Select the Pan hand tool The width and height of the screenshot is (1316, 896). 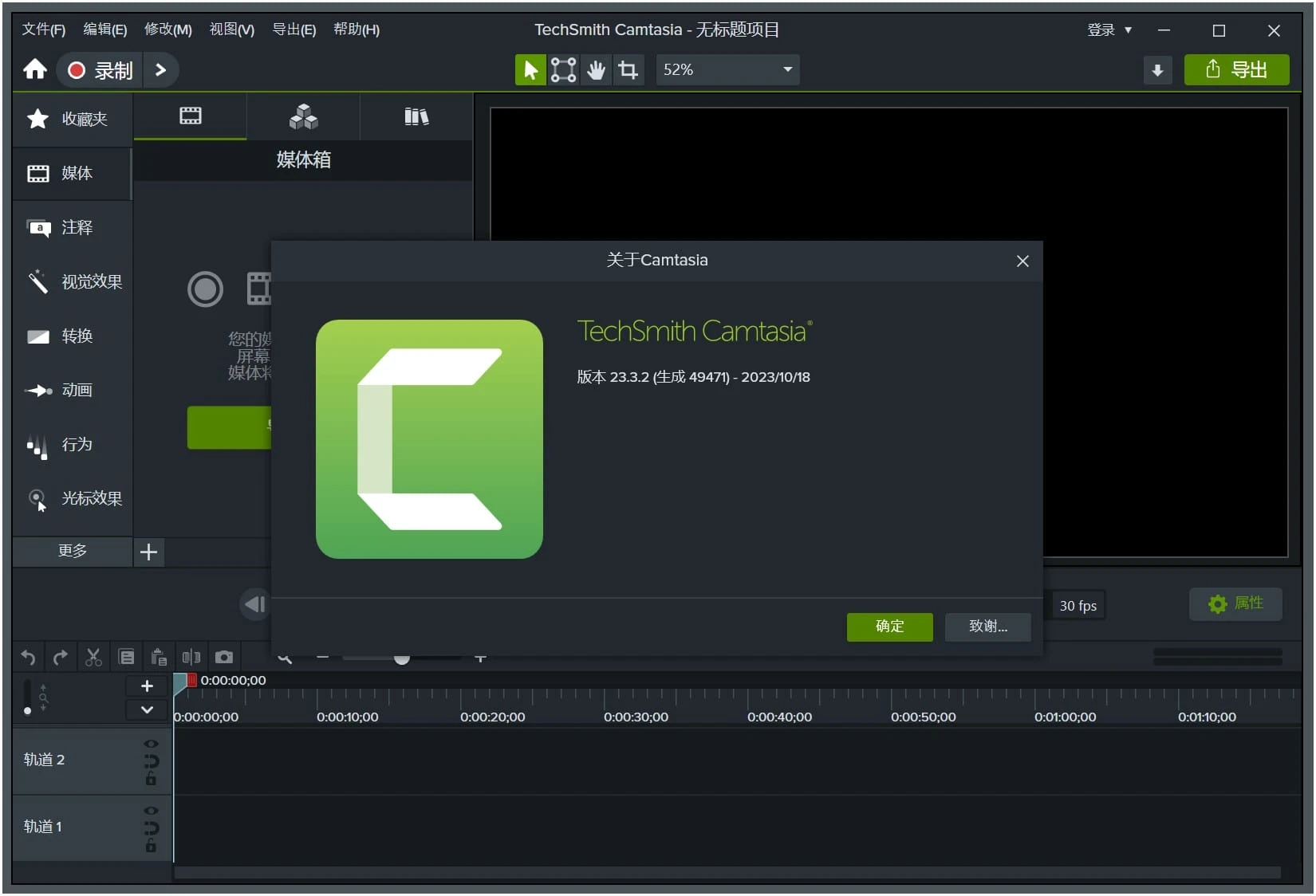coord(596,70)
